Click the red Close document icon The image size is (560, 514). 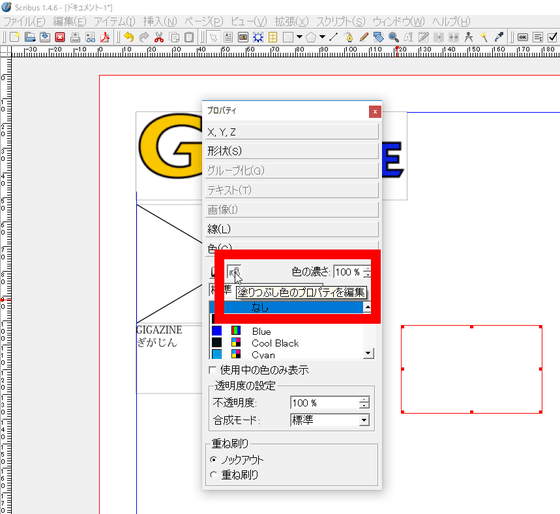(x=60, y=37)
